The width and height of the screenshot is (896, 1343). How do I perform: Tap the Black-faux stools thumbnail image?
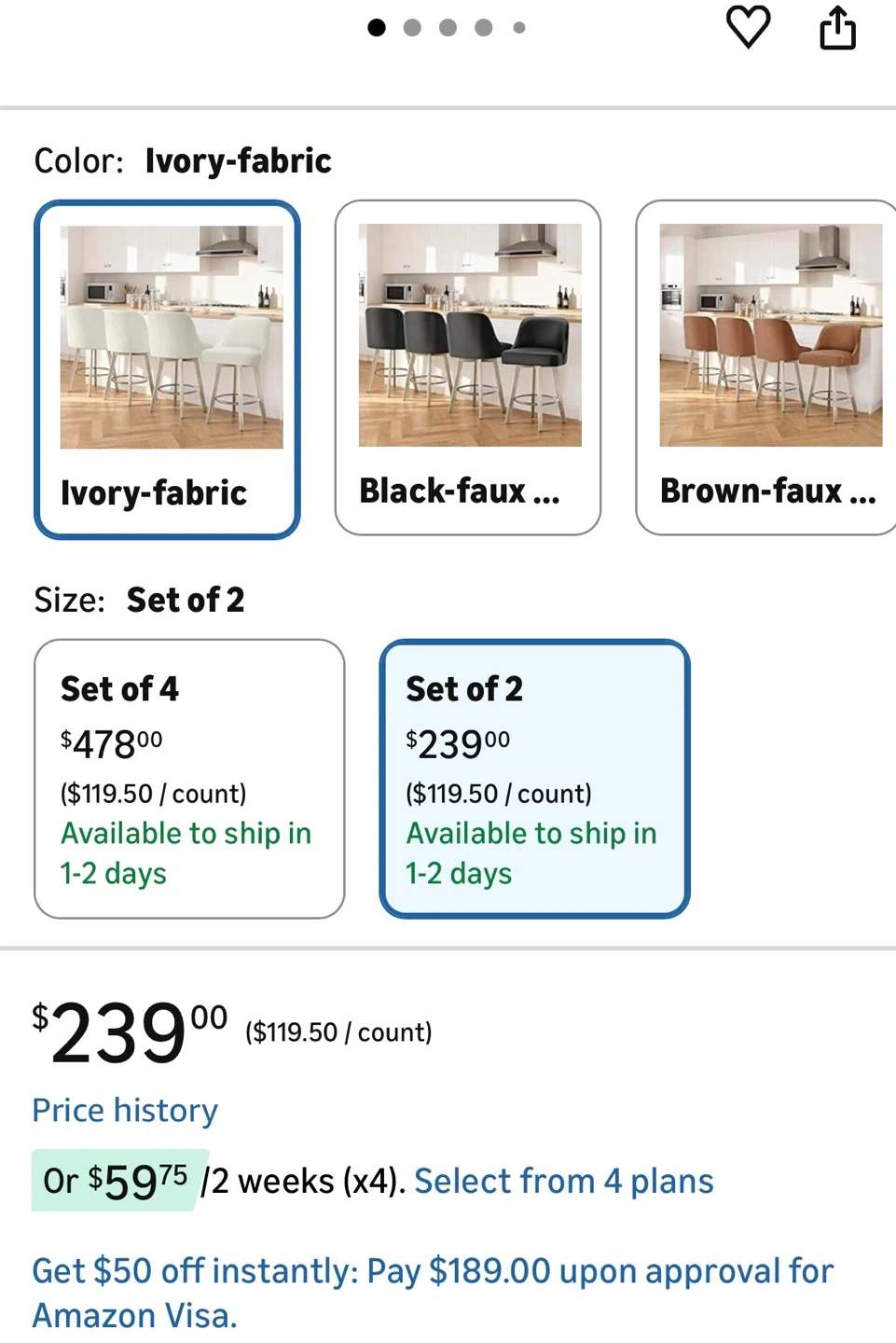470,335
